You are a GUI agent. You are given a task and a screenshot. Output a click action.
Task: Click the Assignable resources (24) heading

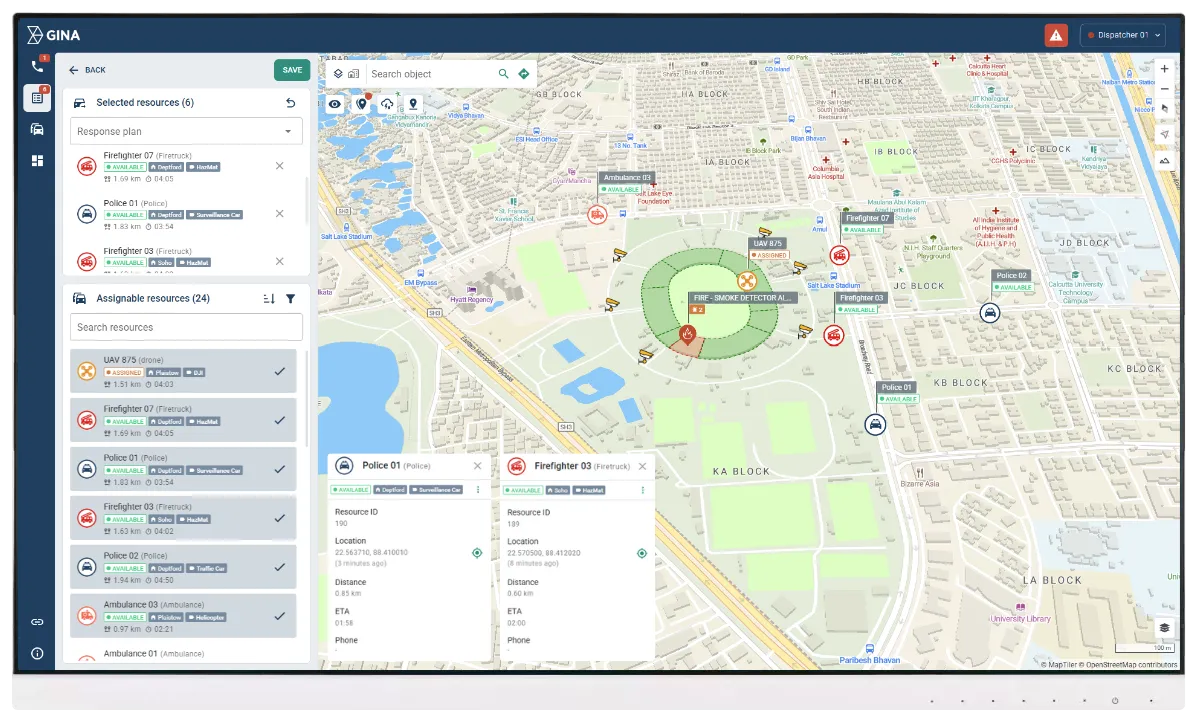coord(153,298)
